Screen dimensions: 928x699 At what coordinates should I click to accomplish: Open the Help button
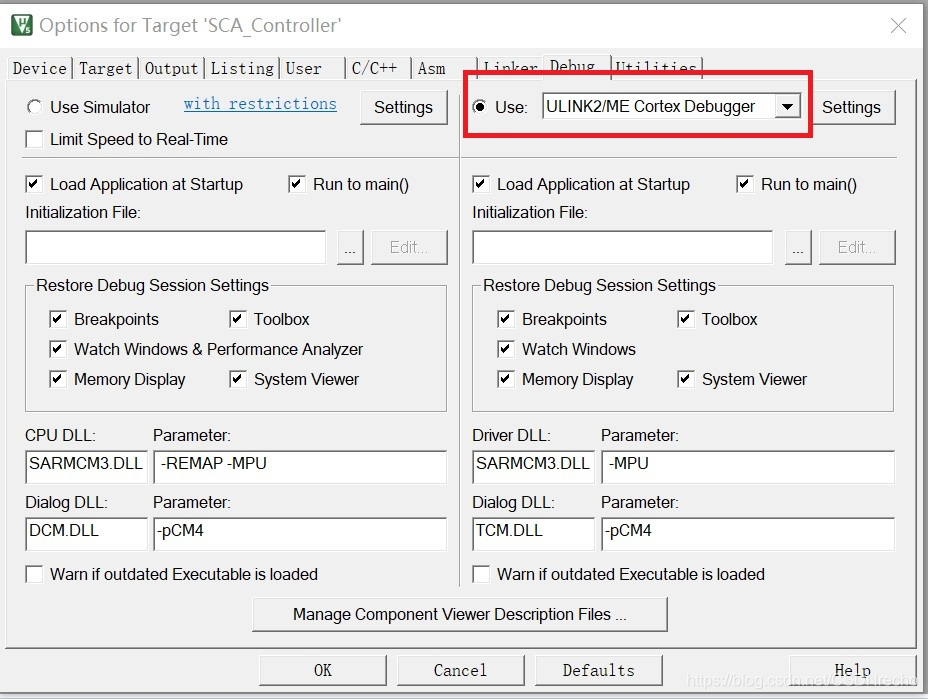(852, 670)
